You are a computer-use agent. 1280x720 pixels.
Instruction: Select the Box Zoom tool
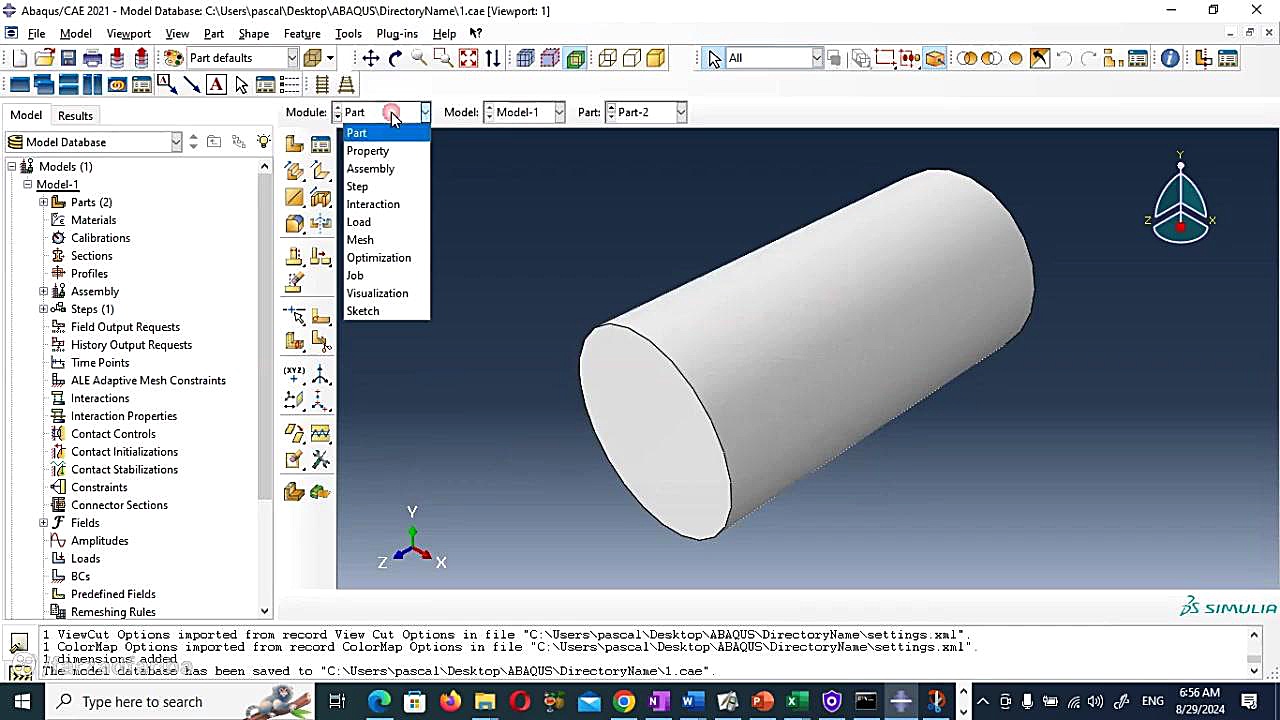click(443, 59)
